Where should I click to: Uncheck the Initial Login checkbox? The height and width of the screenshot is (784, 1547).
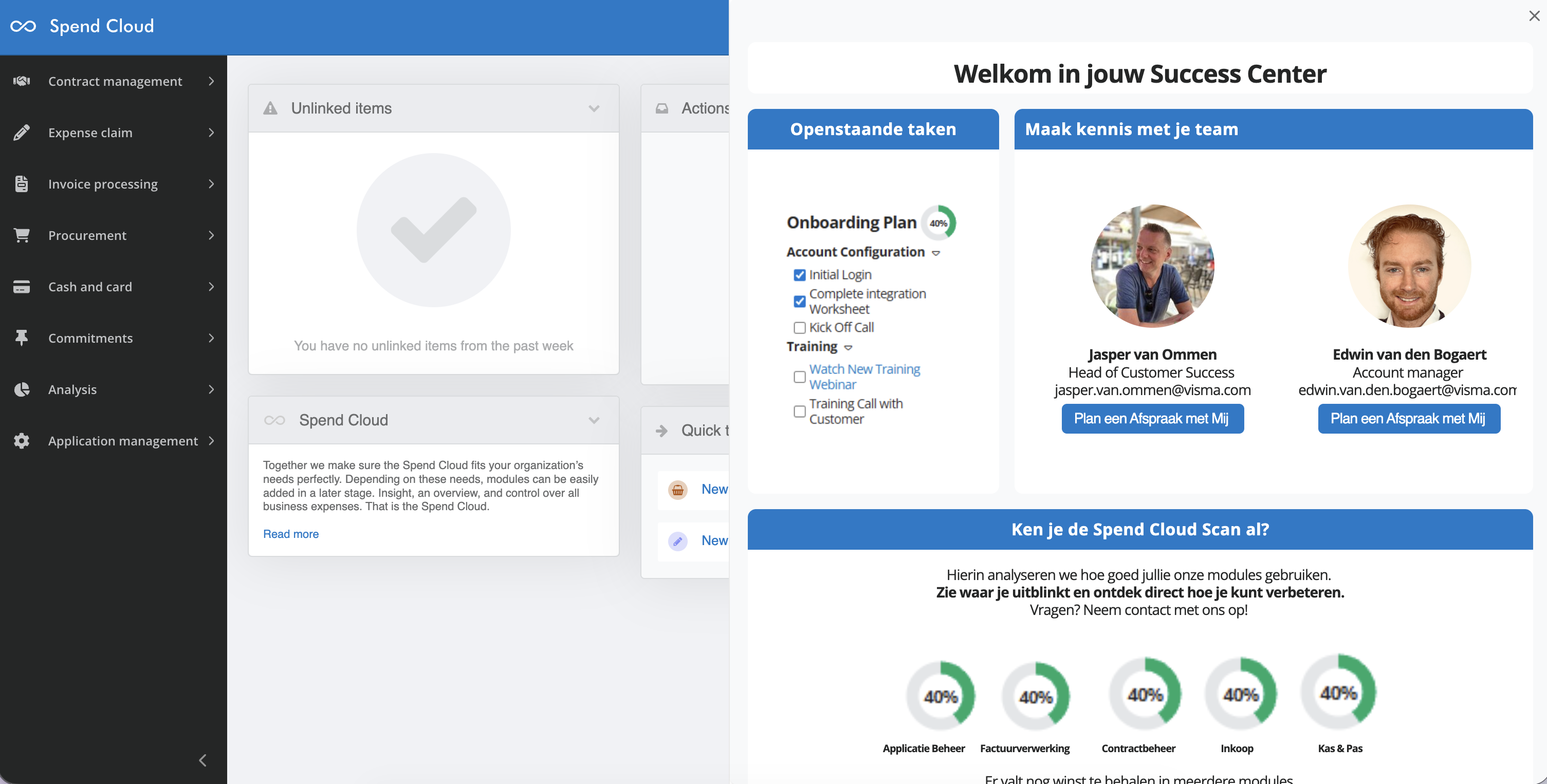tap(799, 275)
